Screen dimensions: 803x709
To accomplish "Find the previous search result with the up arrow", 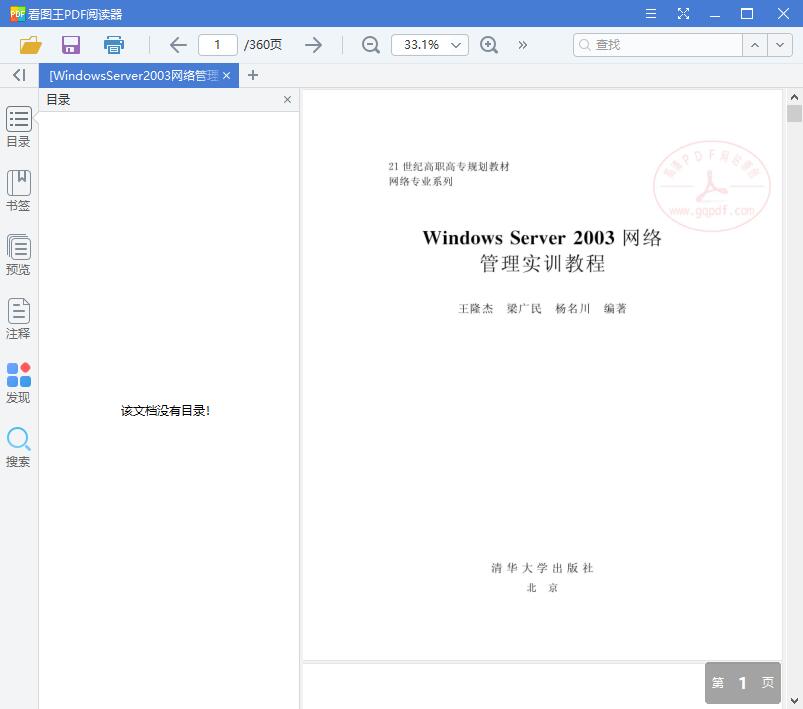I will click(755, 45).
